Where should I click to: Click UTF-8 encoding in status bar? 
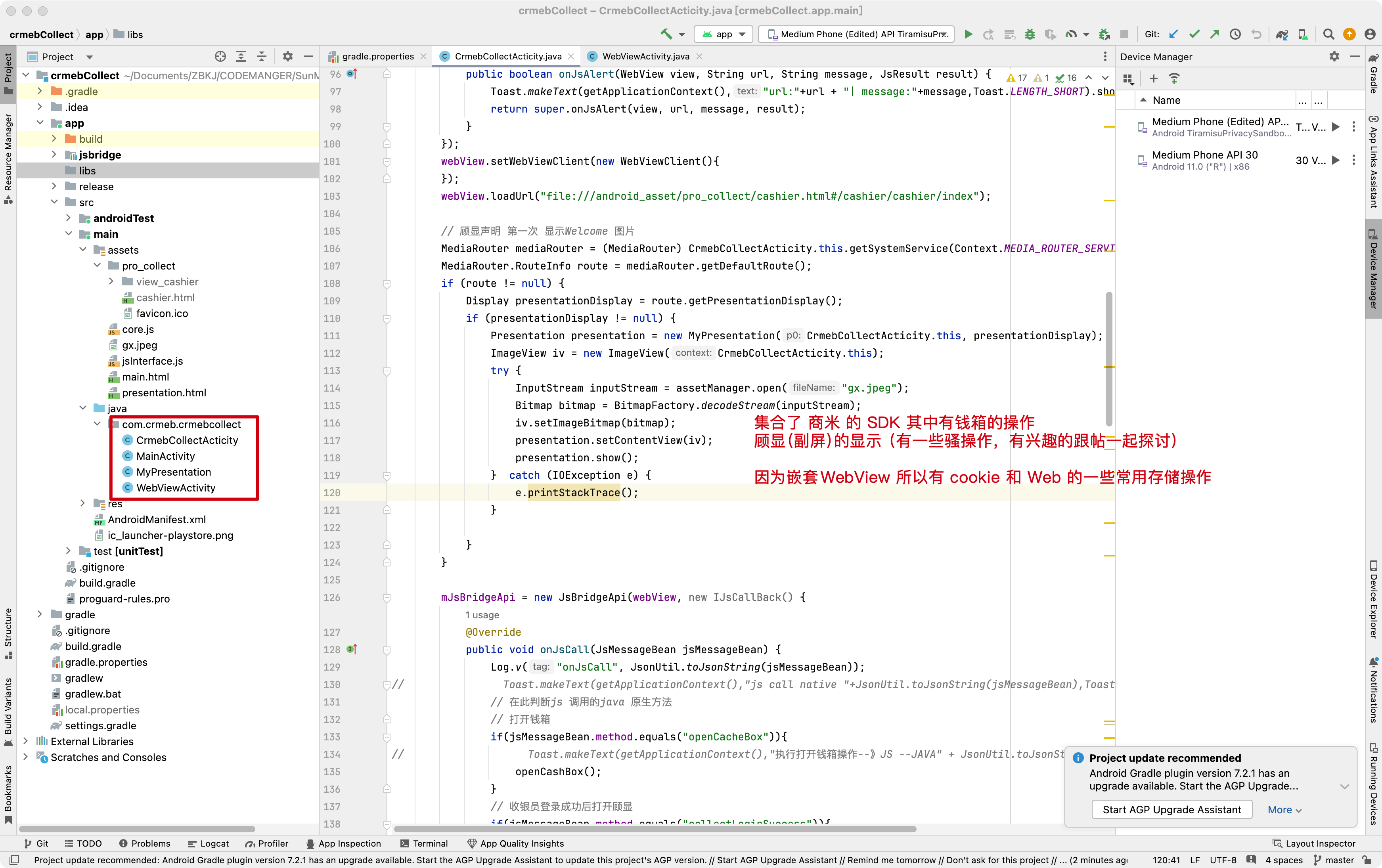coord(1223,860)
